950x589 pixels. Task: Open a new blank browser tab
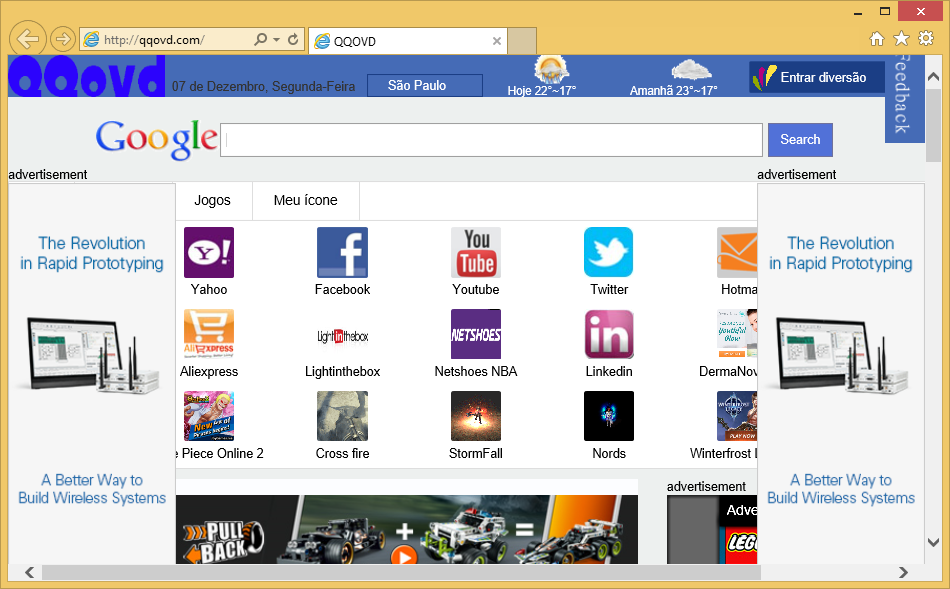(522, 41)
